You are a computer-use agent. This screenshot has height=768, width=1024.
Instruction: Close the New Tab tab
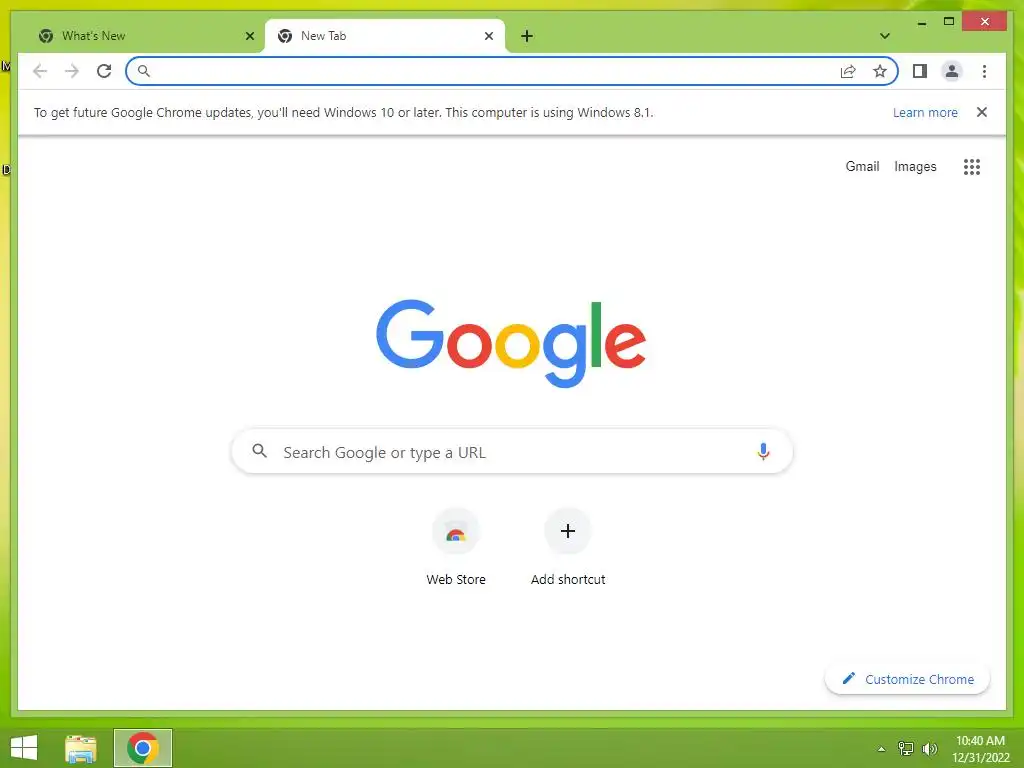(488, 36)
